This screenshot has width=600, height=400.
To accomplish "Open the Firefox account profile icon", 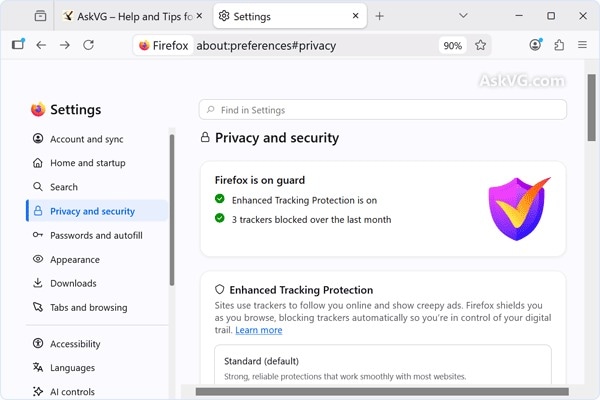I will click(536, 45).
